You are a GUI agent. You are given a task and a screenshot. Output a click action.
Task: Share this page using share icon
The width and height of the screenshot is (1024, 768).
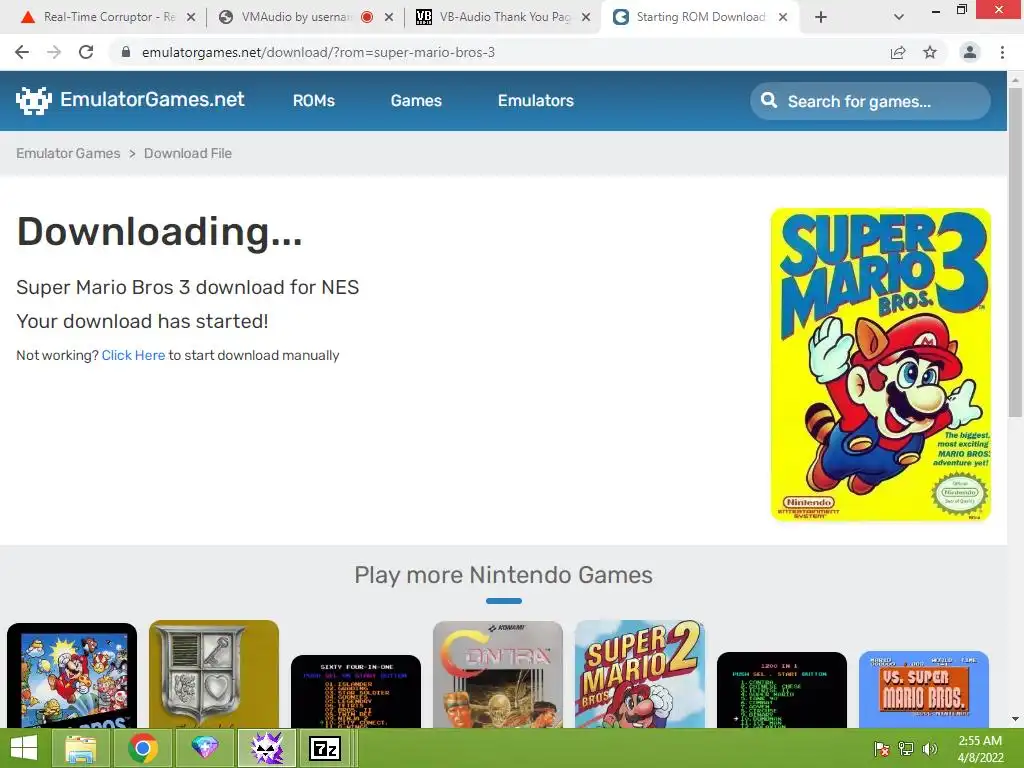[x=898, y=52]
